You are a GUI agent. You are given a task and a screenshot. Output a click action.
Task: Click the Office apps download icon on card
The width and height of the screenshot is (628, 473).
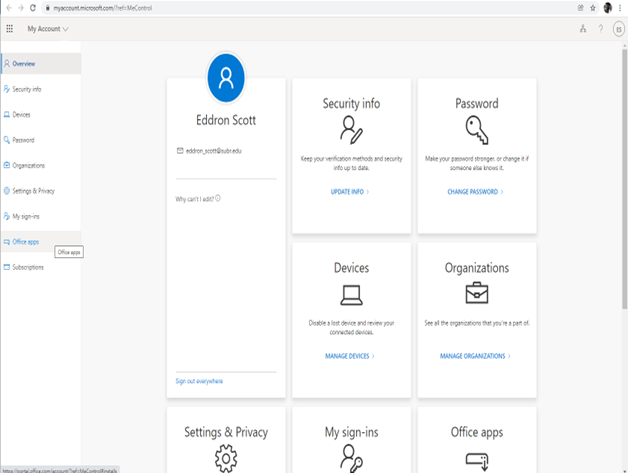click(x=477, y=462)
